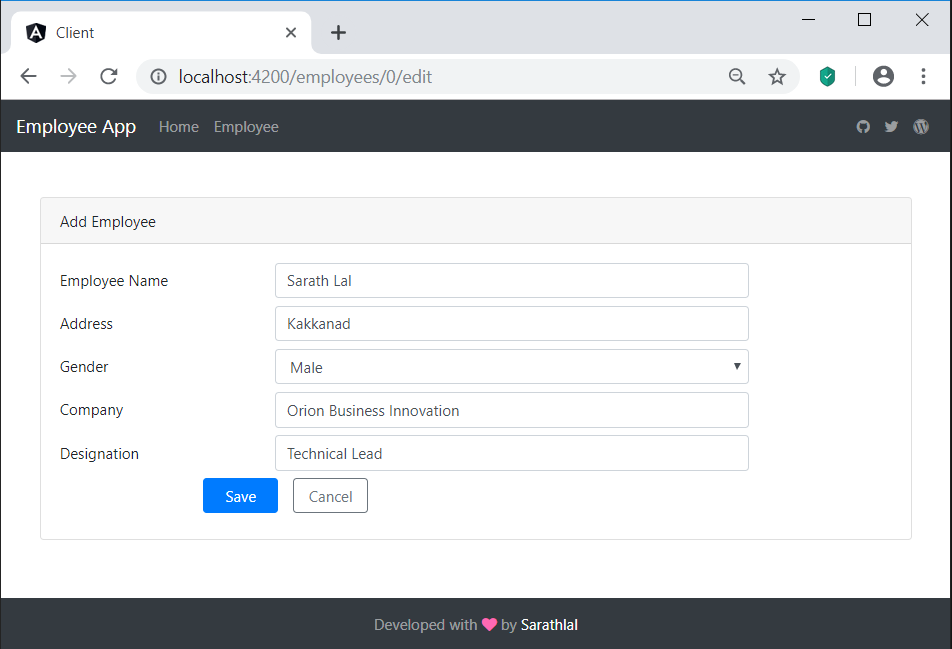Open the Twitter icon link in navbar

point(891,127)
